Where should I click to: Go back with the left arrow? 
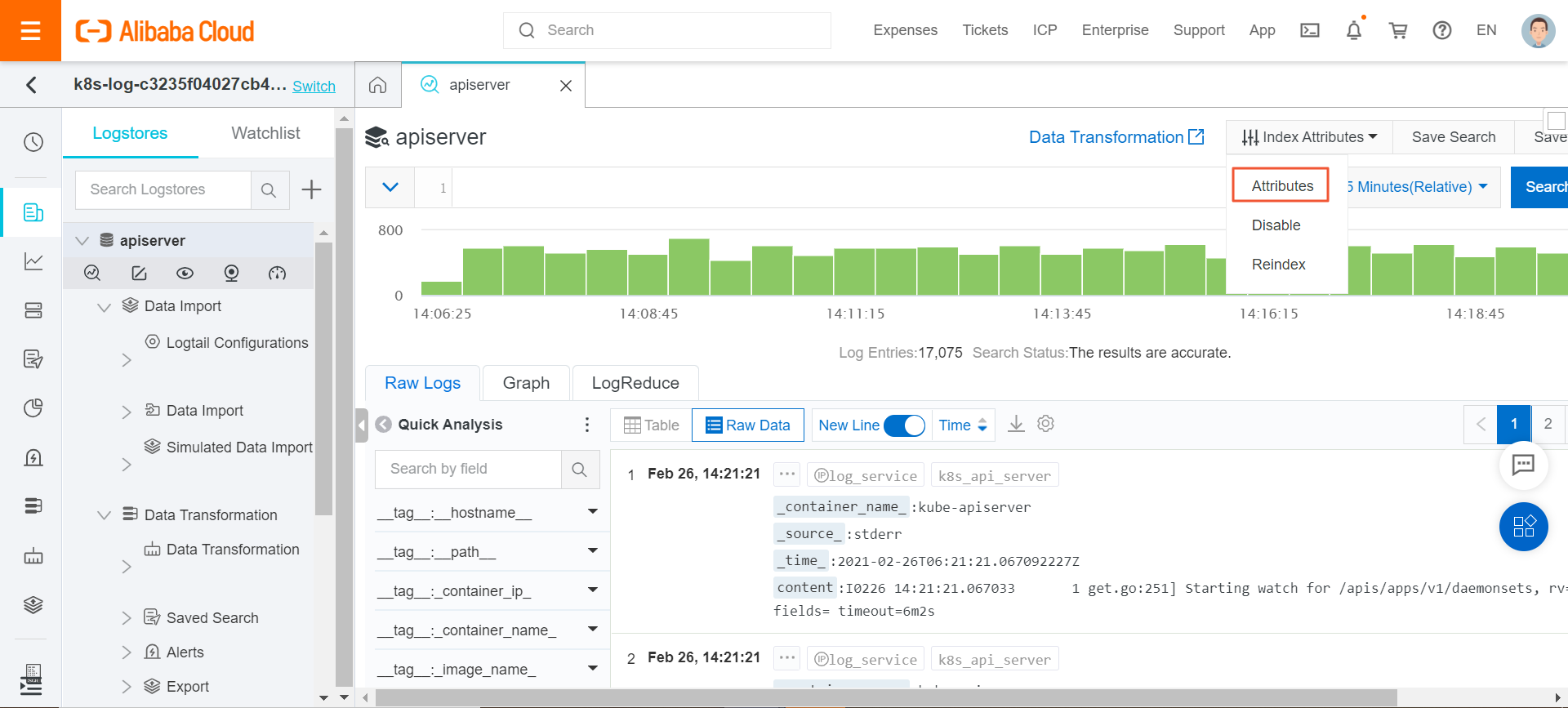click(x=31, y=85)
